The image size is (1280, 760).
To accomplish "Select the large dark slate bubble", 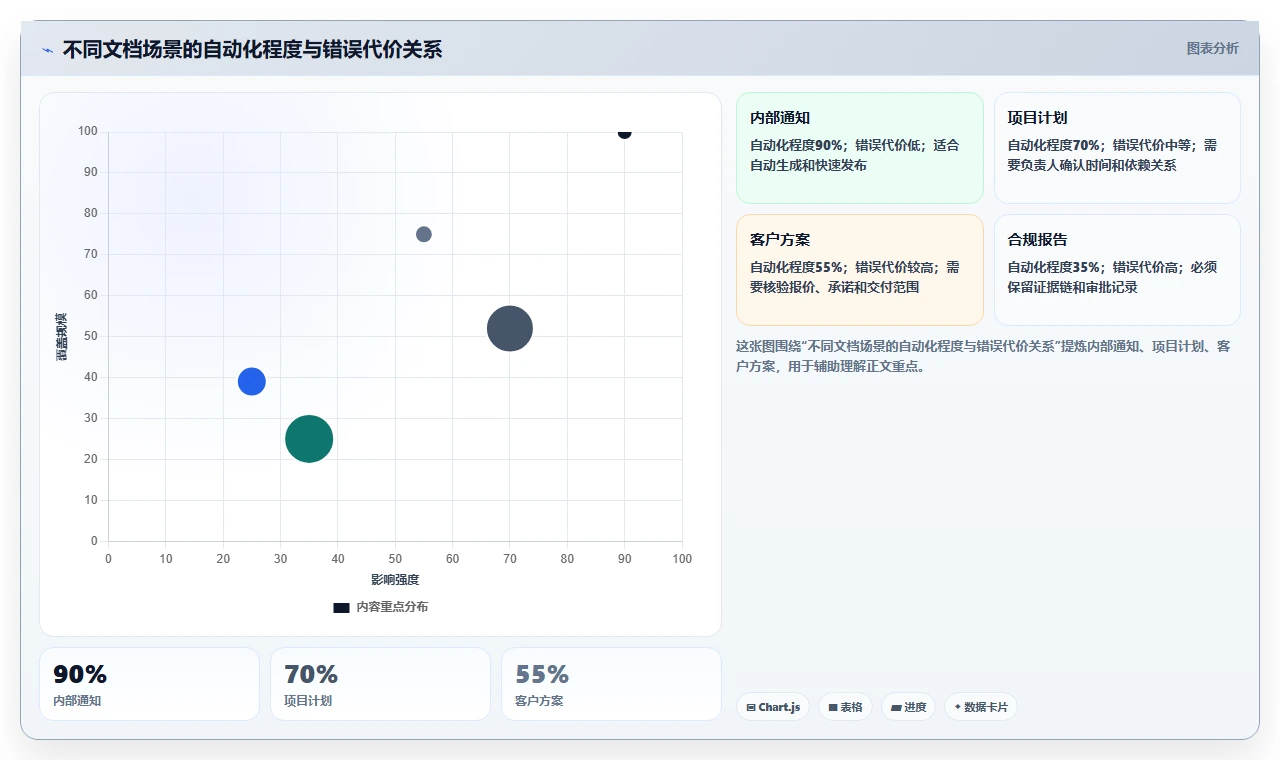I will coord(510,328).
